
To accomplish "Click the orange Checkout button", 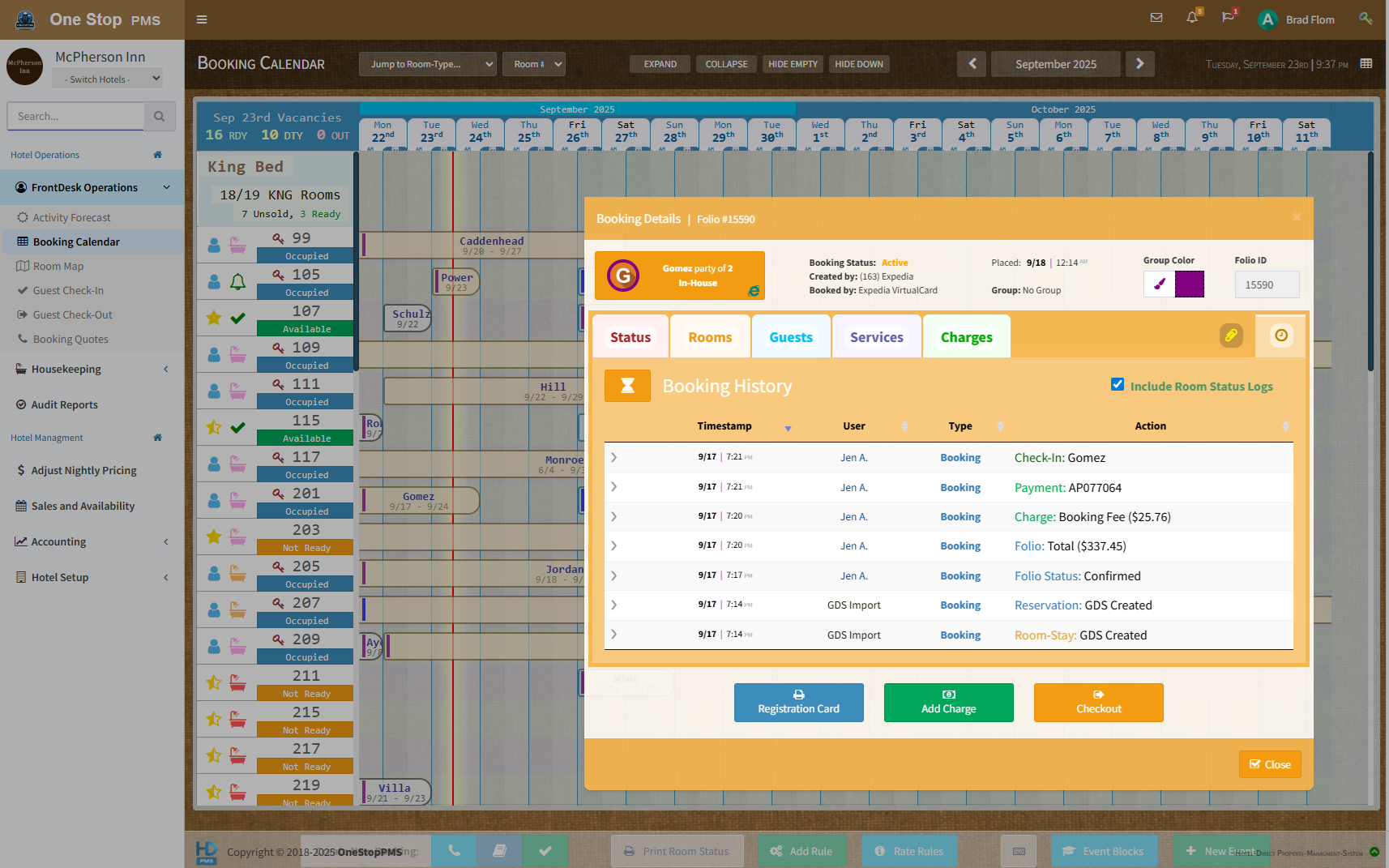I will tap(1098, 702).
